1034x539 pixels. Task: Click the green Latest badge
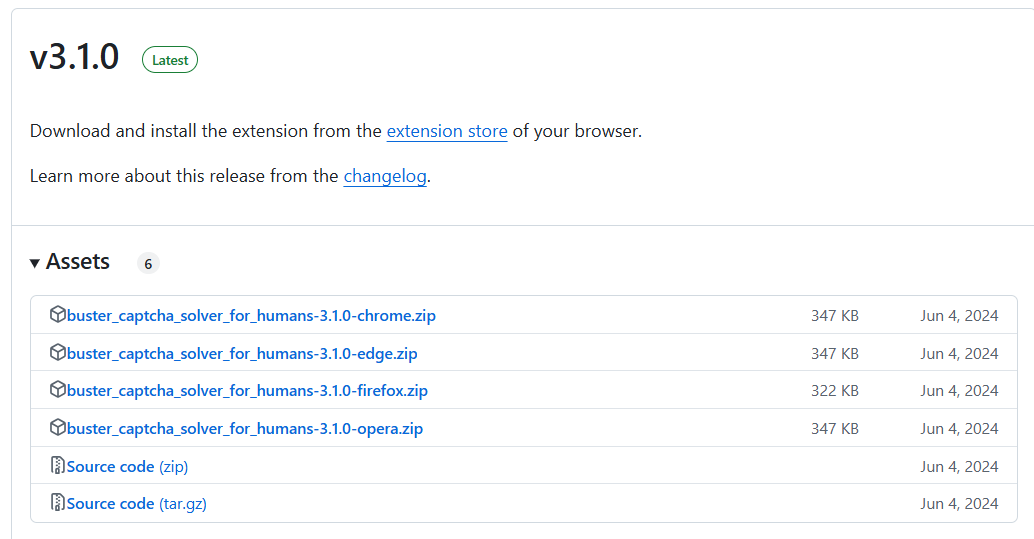[170, 60]
